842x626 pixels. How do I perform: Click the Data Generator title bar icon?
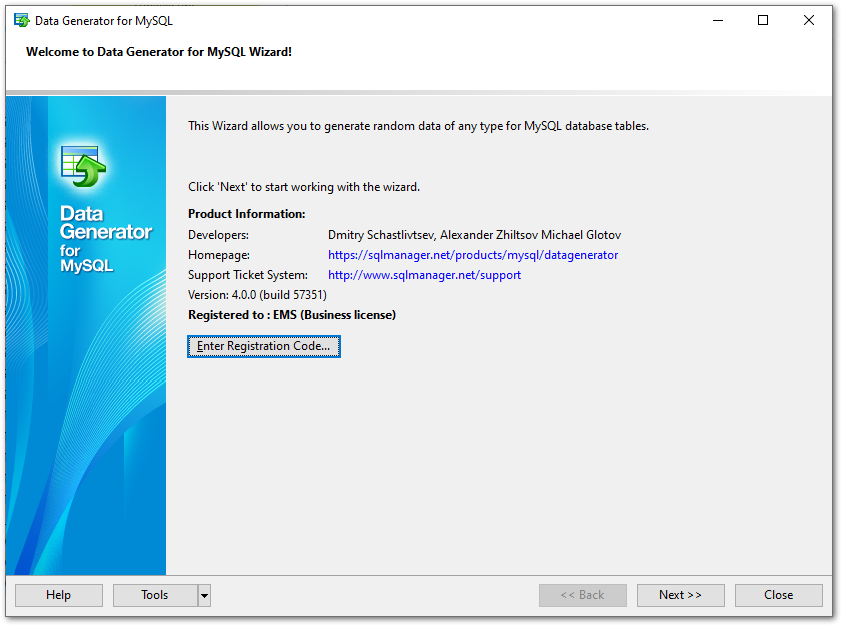(x=21, y=20)
